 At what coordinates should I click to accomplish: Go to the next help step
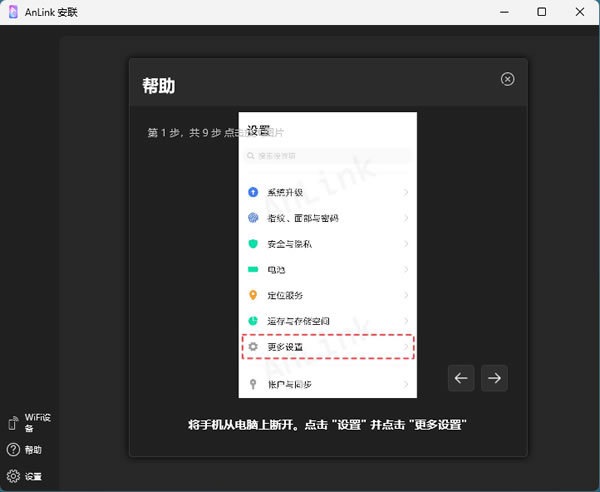[494, 378]
